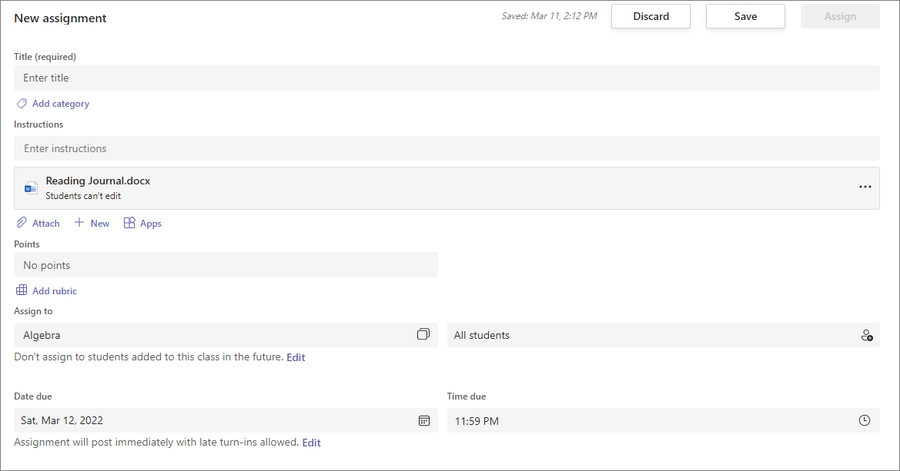This screenshot has width=900, height=471.
Task: Click the New plus icon
Action: [79, 223]
